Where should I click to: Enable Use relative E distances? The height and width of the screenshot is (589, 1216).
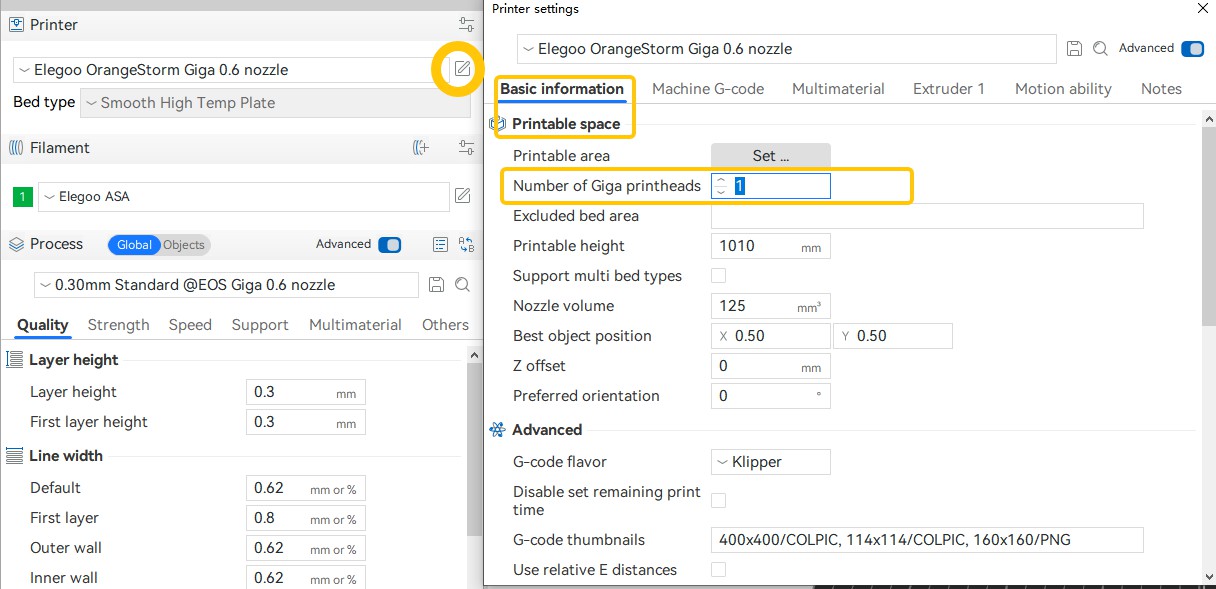pos(718,568)
